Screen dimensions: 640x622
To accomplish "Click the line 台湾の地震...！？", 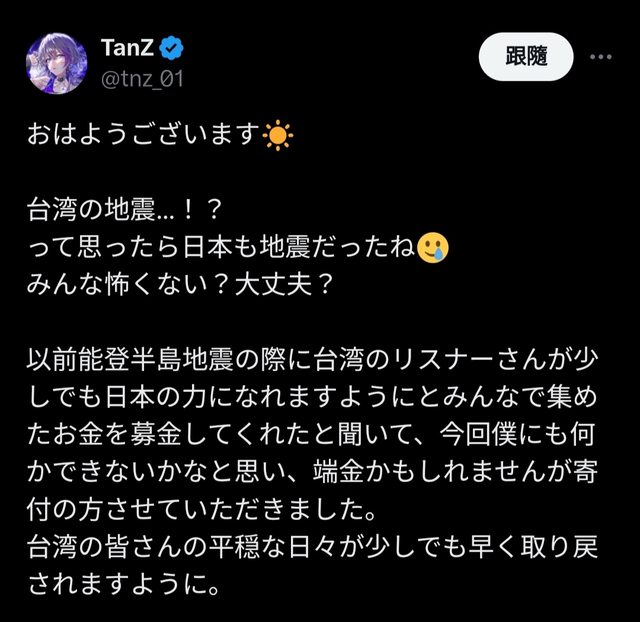I will [x=124, y=210].
